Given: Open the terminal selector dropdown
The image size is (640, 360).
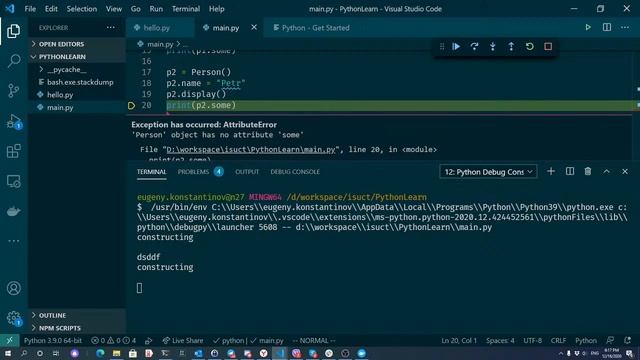Looking at the screenshot, I should tap(488, 172).
